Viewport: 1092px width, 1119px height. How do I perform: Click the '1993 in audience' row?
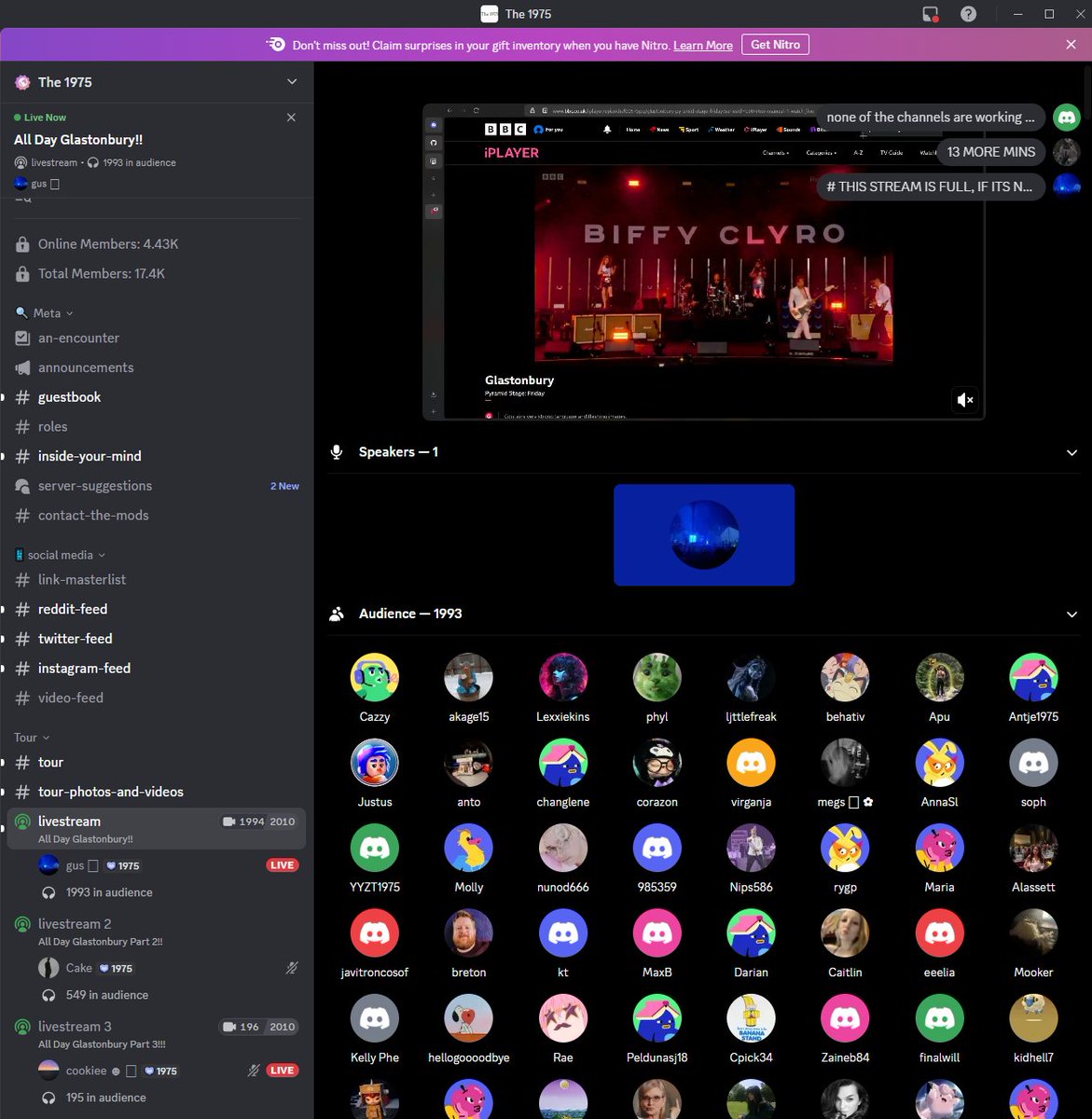(x=168, y=892)
